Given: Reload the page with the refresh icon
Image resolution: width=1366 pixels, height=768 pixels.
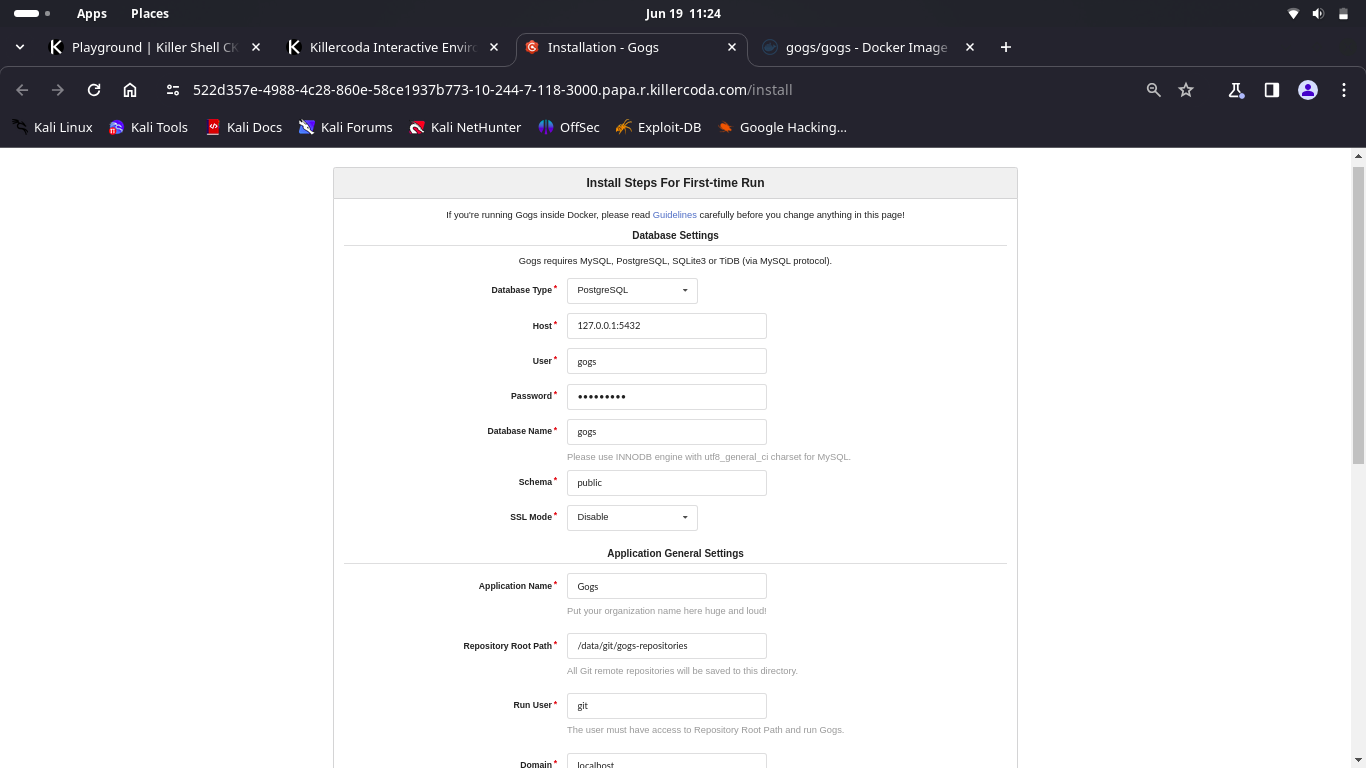Looking at the screenshot, I should pos(94,90).
